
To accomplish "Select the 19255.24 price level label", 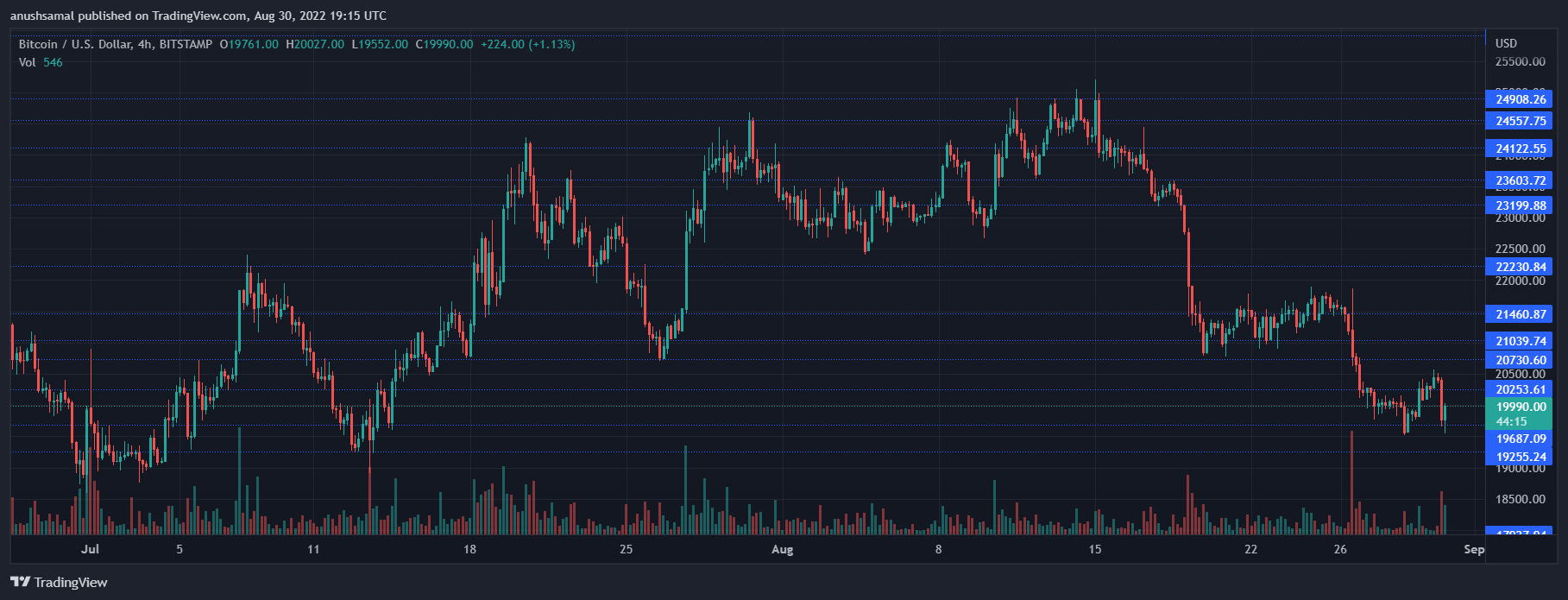I will coord(1521,457).
